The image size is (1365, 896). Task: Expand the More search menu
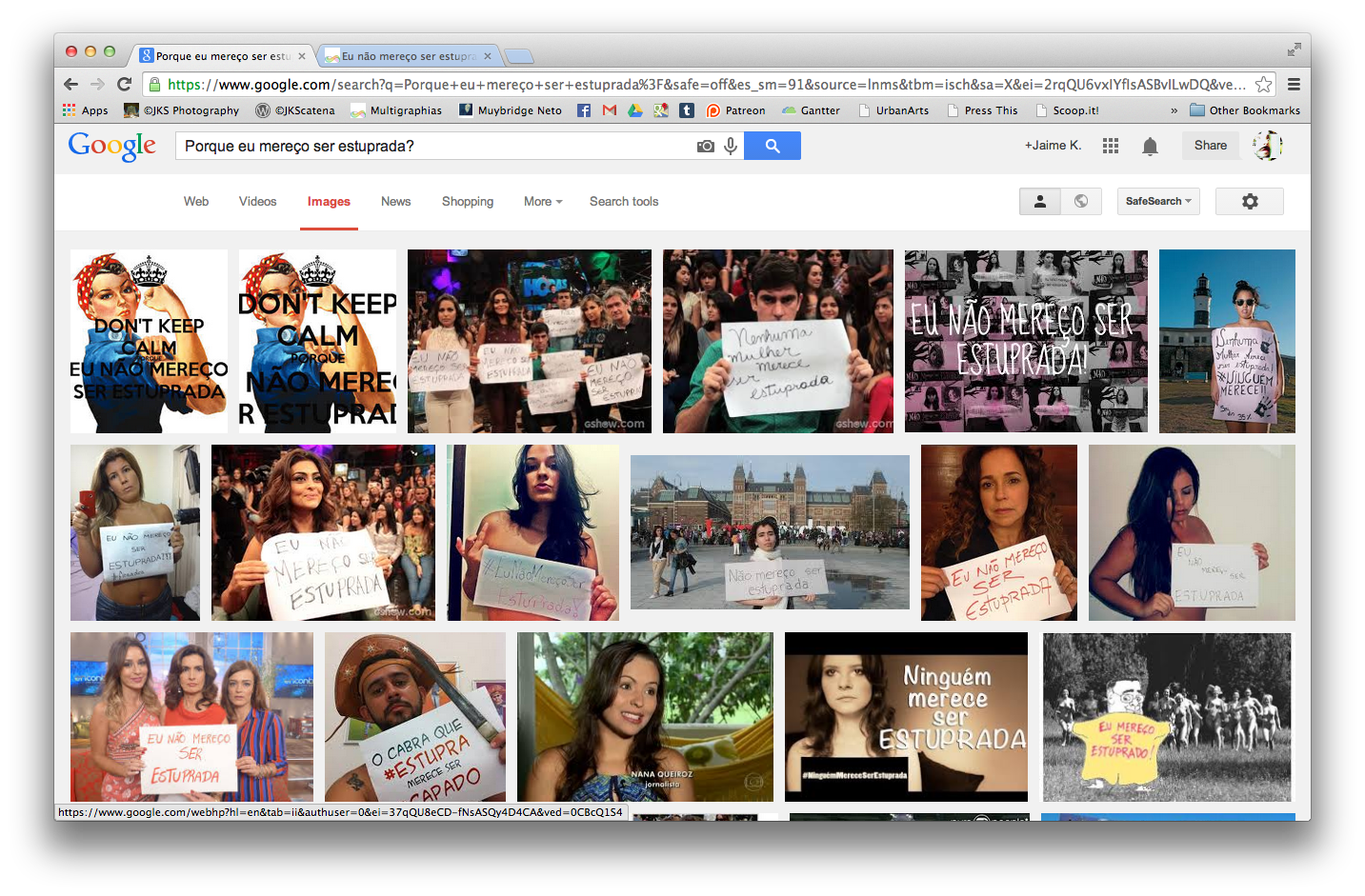pos(542,201)
